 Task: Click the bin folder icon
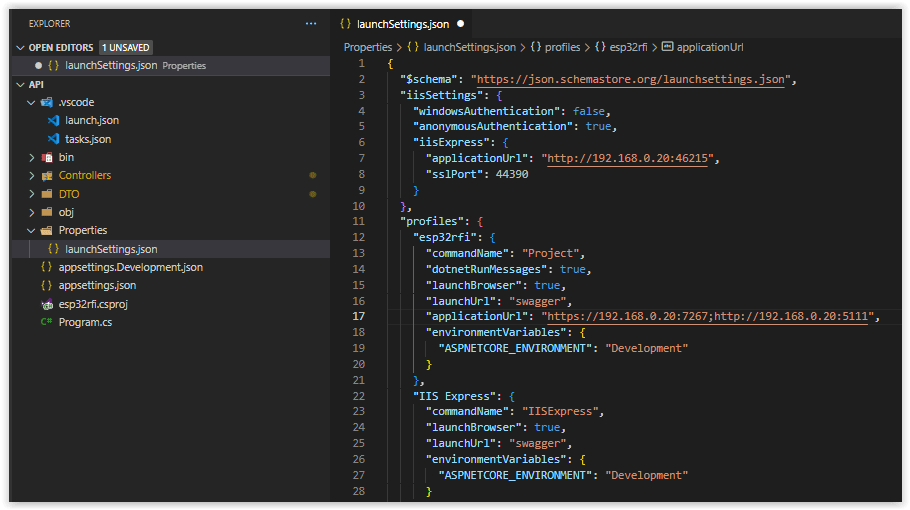pos(47,157)
